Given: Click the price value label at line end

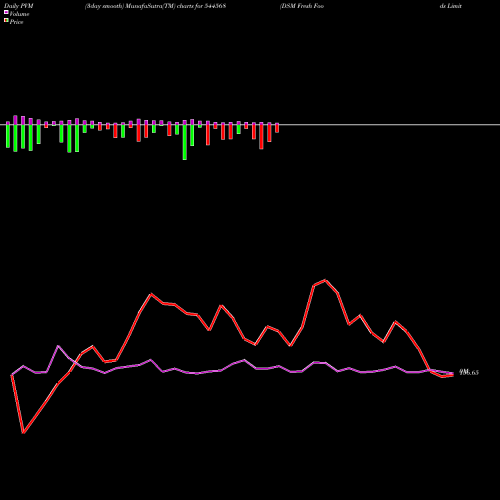Looking at the screenshot, I should 469,372.
